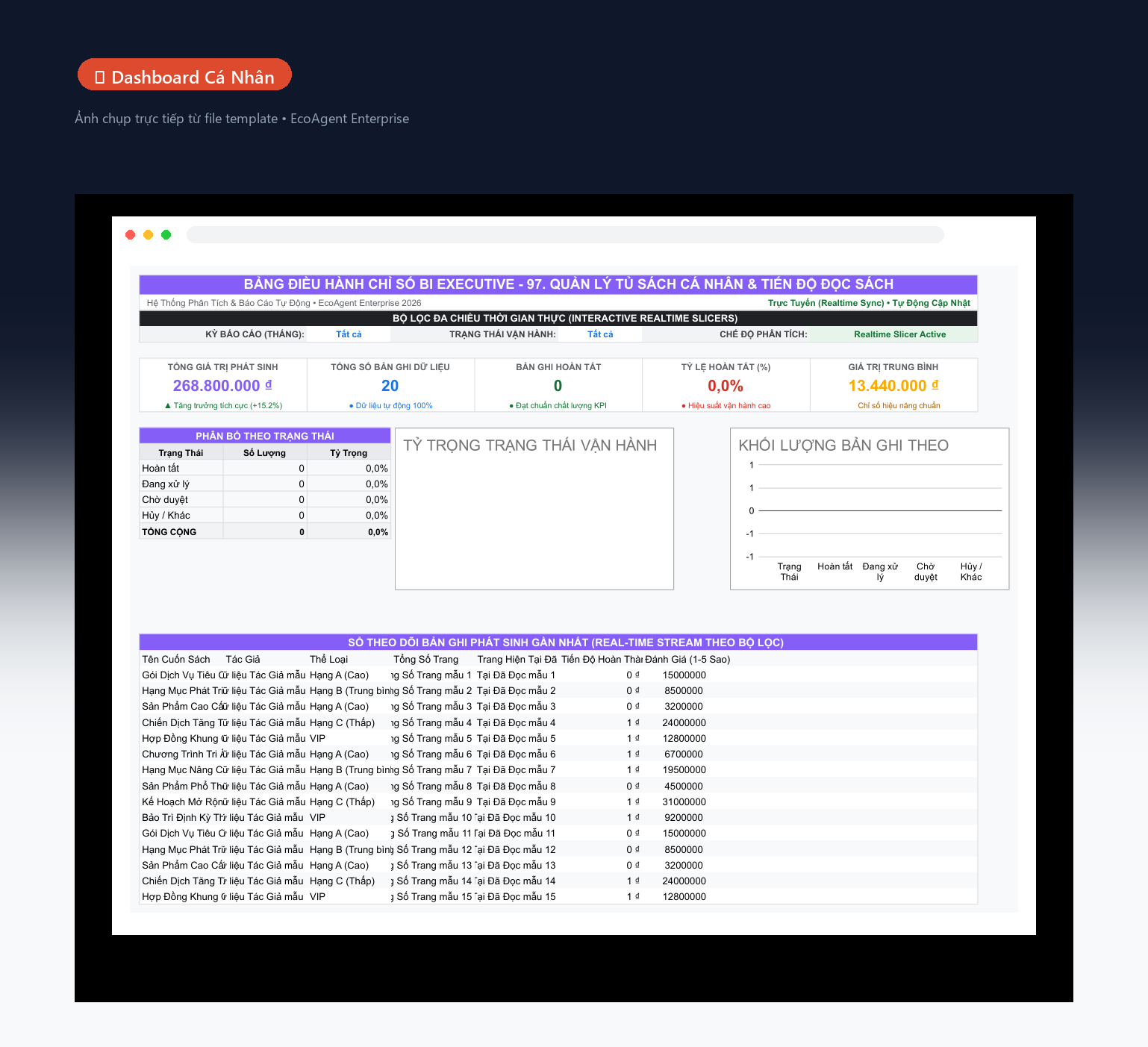Select the 'Kế Hoạch Mở Rộng' row

click(558, 802)
